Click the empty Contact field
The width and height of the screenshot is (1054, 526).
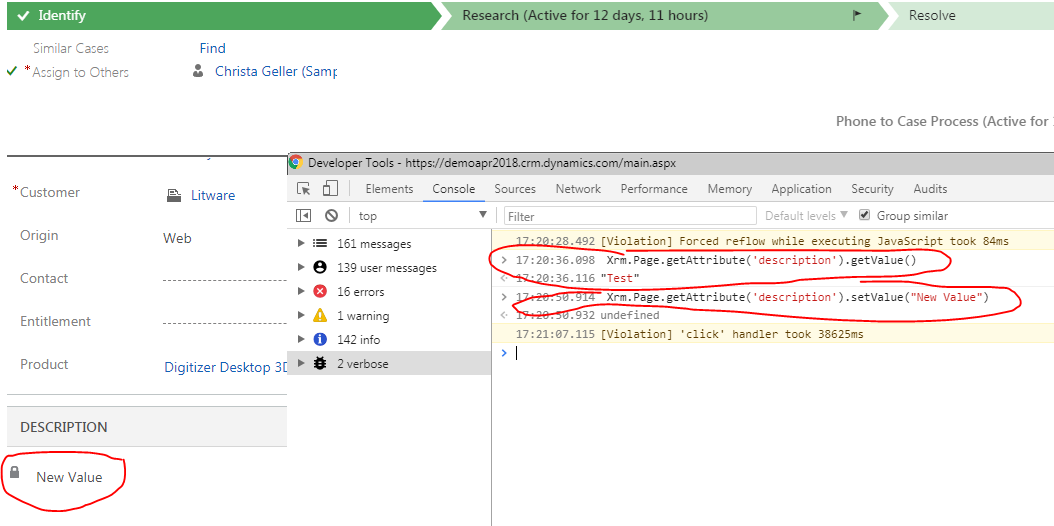pyautogui.click(x=225, y=279)
